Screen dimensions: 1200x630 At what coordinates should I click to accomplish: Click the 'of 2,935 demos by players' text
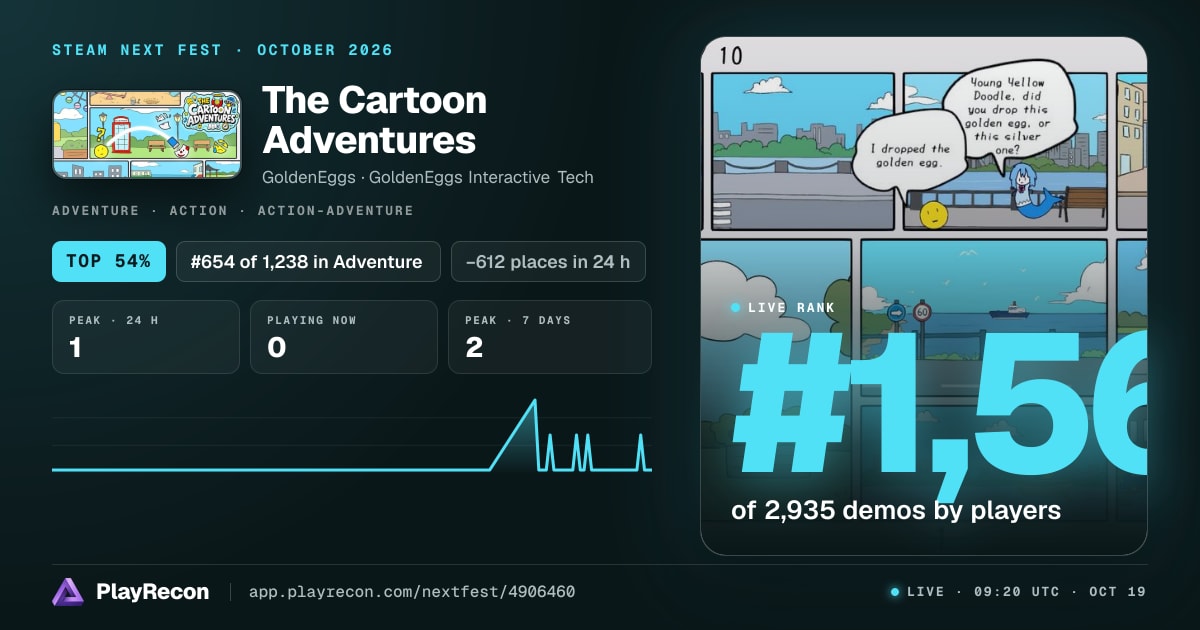pos(896,510)
